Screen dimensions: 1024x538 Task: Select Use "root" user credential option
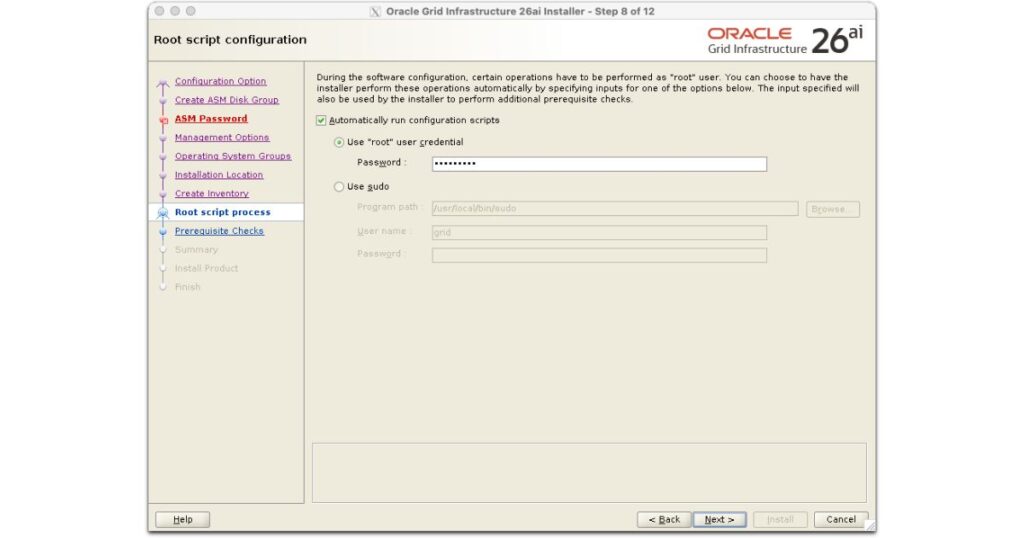[338, 142]
